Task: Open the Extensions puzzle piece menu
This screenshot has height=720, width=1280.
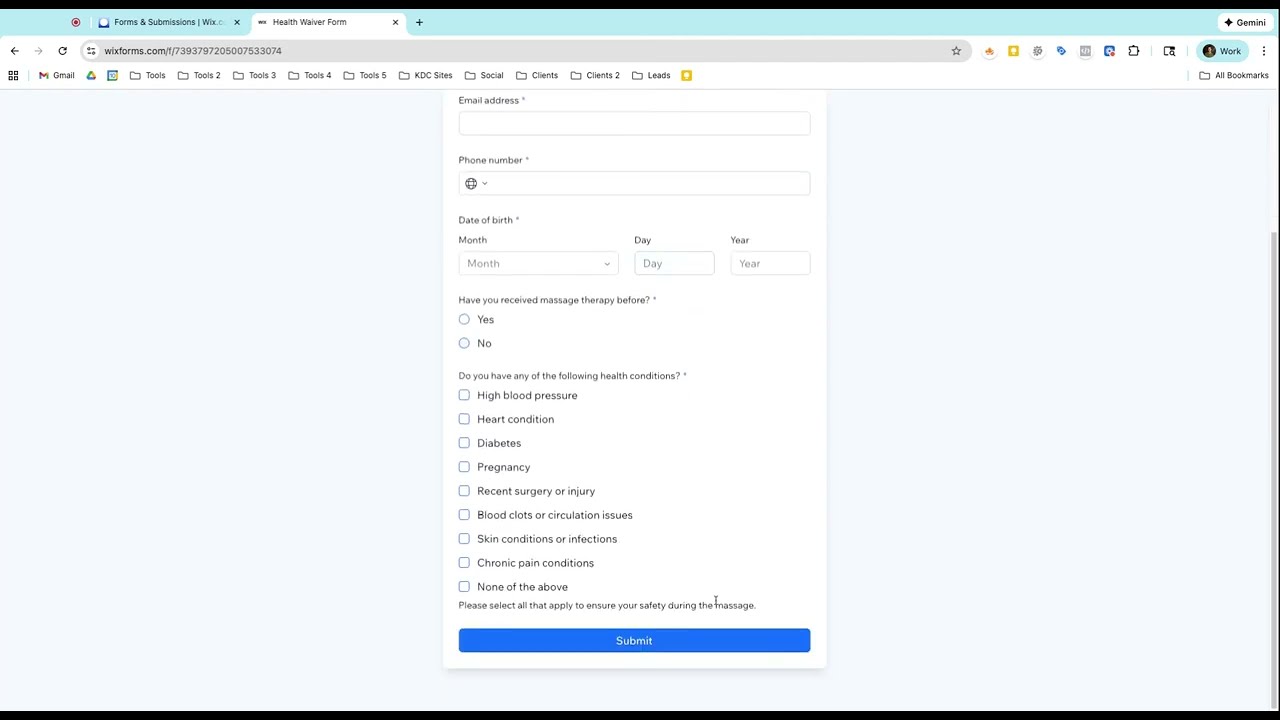Action: [1133, 51]
